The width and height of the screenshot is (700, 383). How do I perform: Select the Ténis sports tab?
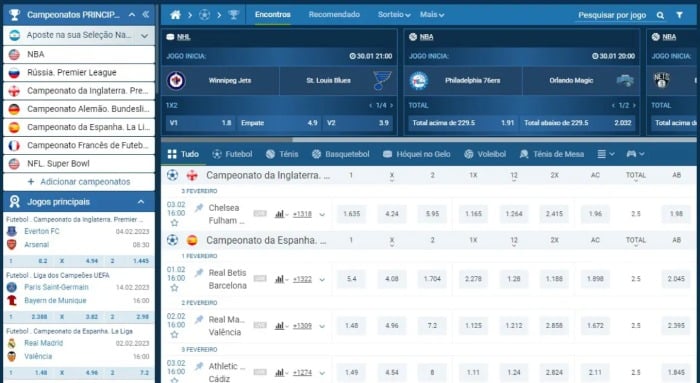click(282, 154)
